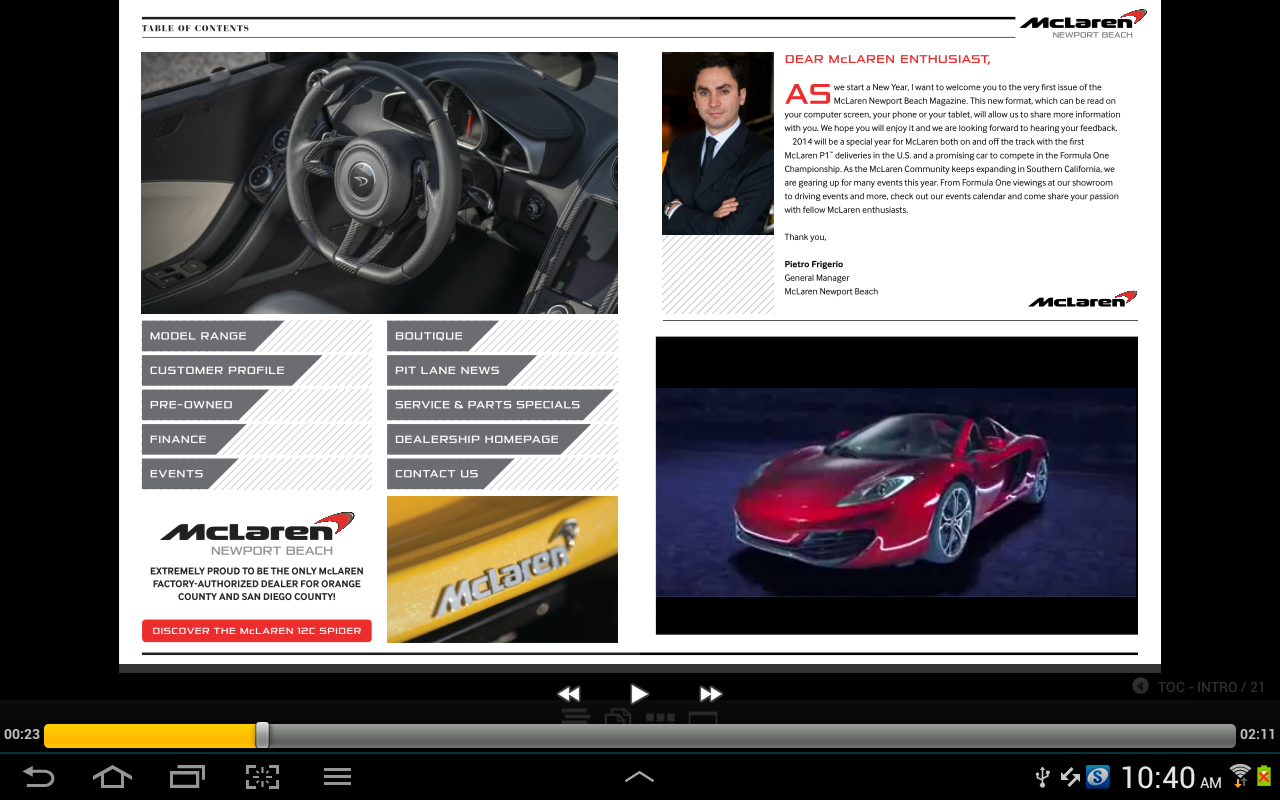Open the Android menu icon
The height and width of the screenshot is (800, 1280).
click(337, 777)
